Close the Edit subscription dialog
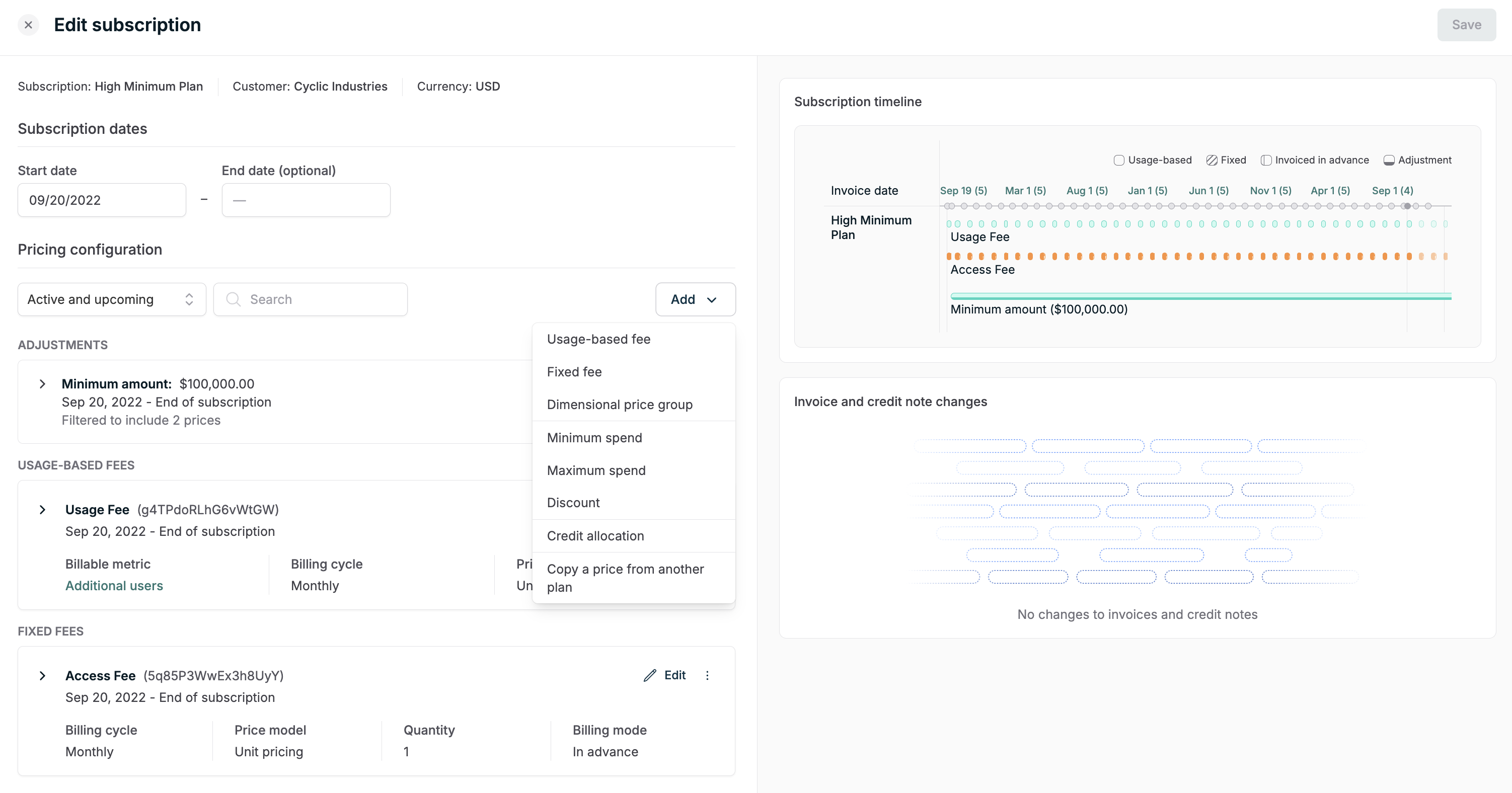1512x793 pixels. coord(28,25)
